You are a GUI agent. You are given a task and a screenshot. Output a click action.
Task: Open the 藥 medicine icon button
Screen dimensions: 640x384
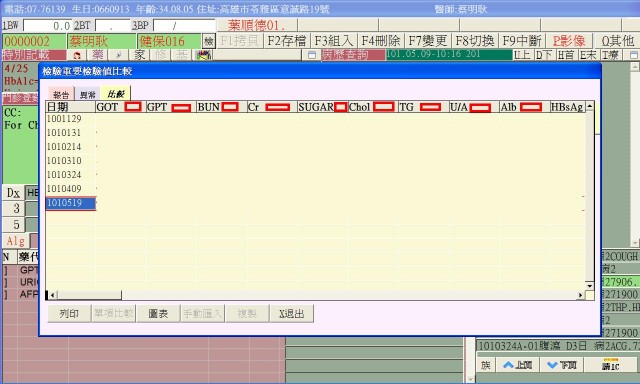coord(98,55)
